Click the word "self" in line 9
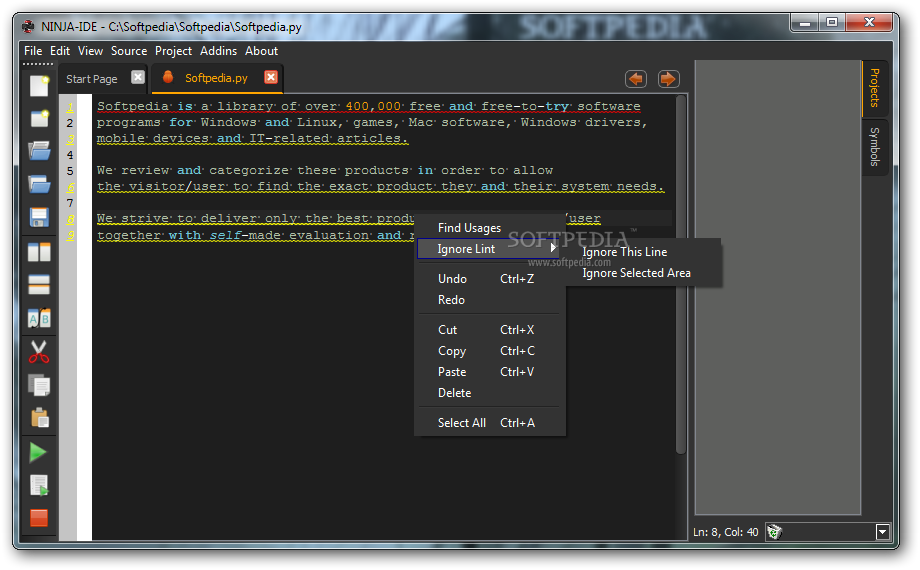Screen dimensions: 920x570 click(x=225, y=235)
